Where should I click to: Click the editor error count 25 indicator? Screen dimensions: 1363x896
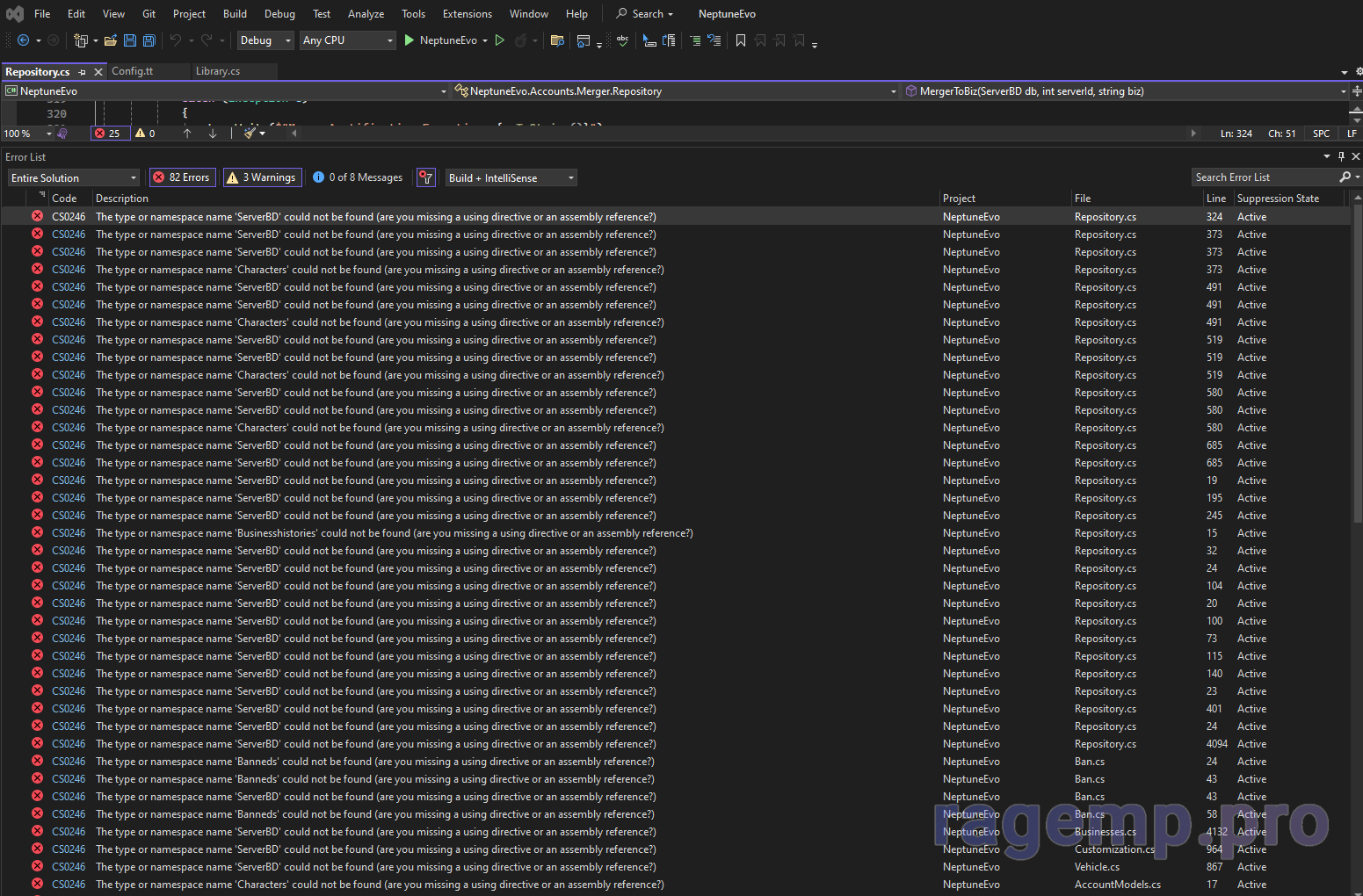(x=109, y=134)
